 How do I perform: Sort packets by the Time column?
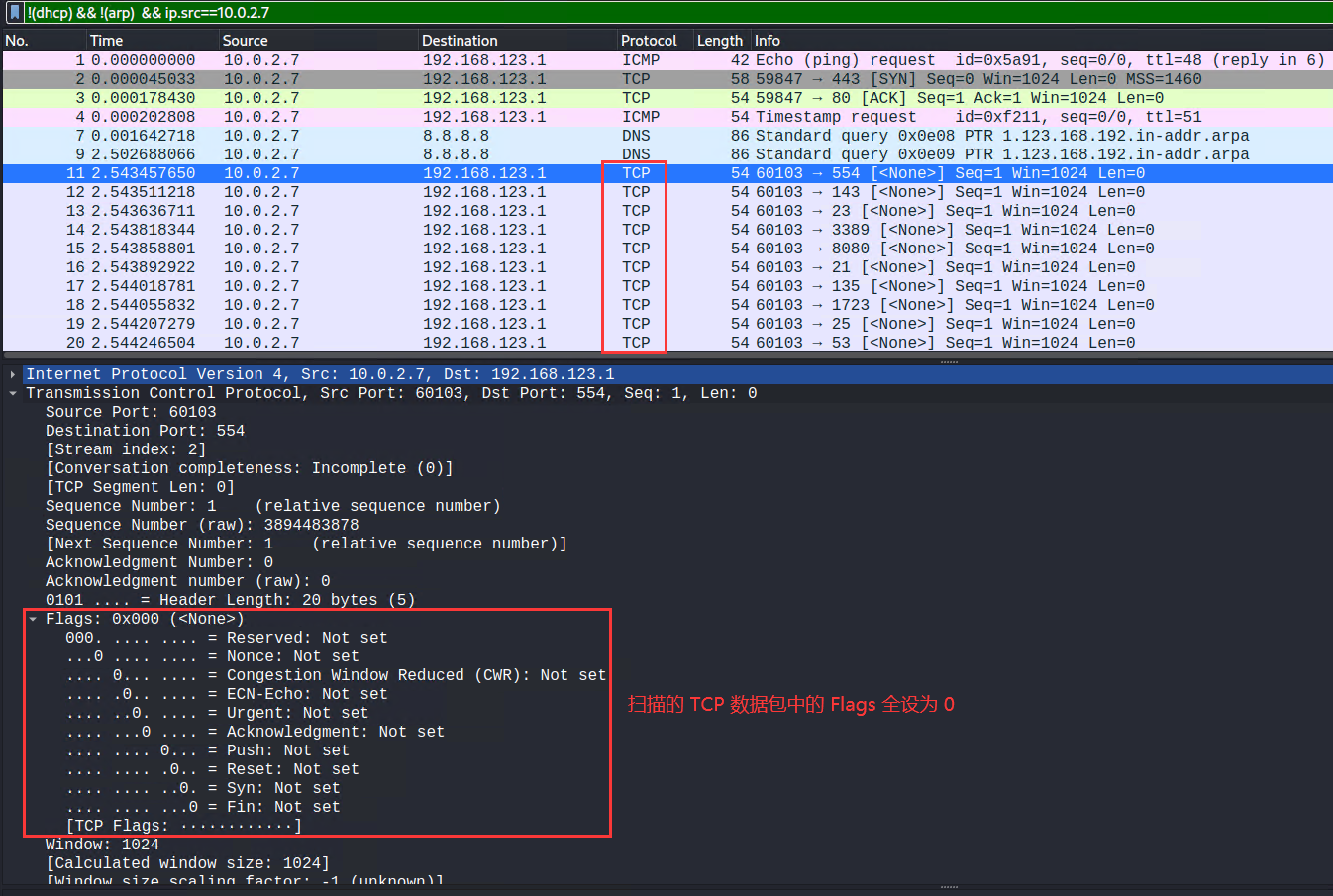pyautogui.click(x=152, y=41)
